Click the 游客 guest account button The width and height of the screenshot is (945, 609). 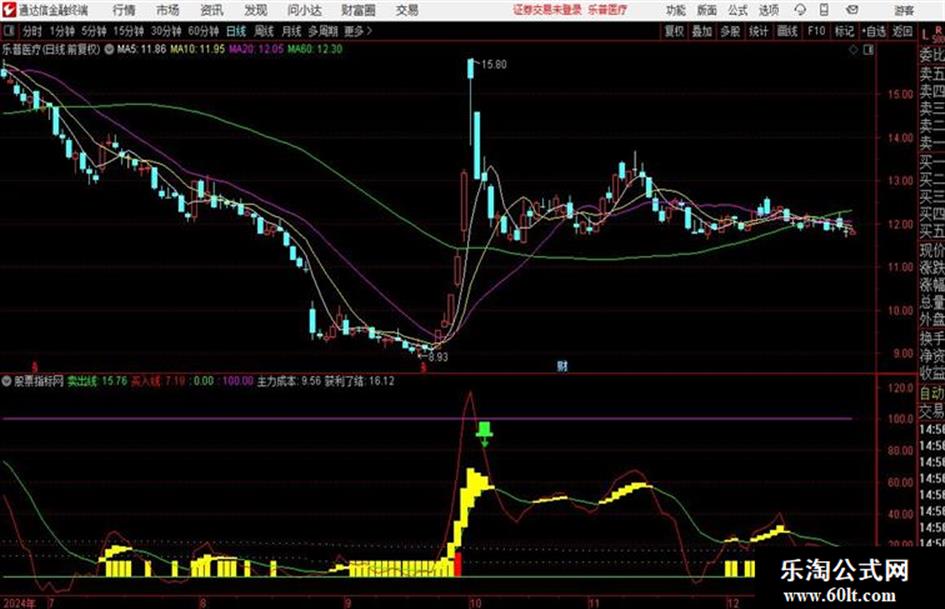pos(904,10)
